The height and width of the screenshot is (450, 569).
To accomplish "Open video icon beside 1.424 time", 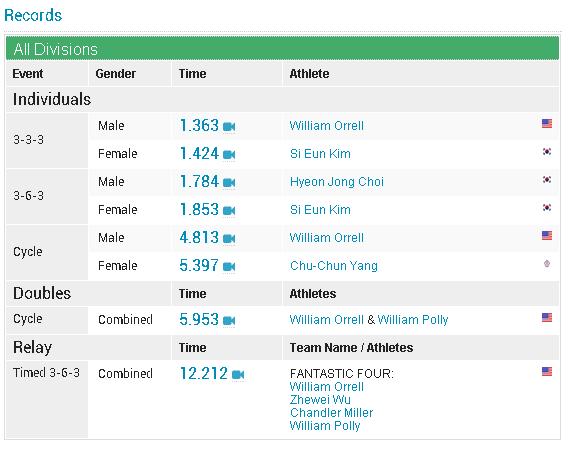I will [229, 155].
